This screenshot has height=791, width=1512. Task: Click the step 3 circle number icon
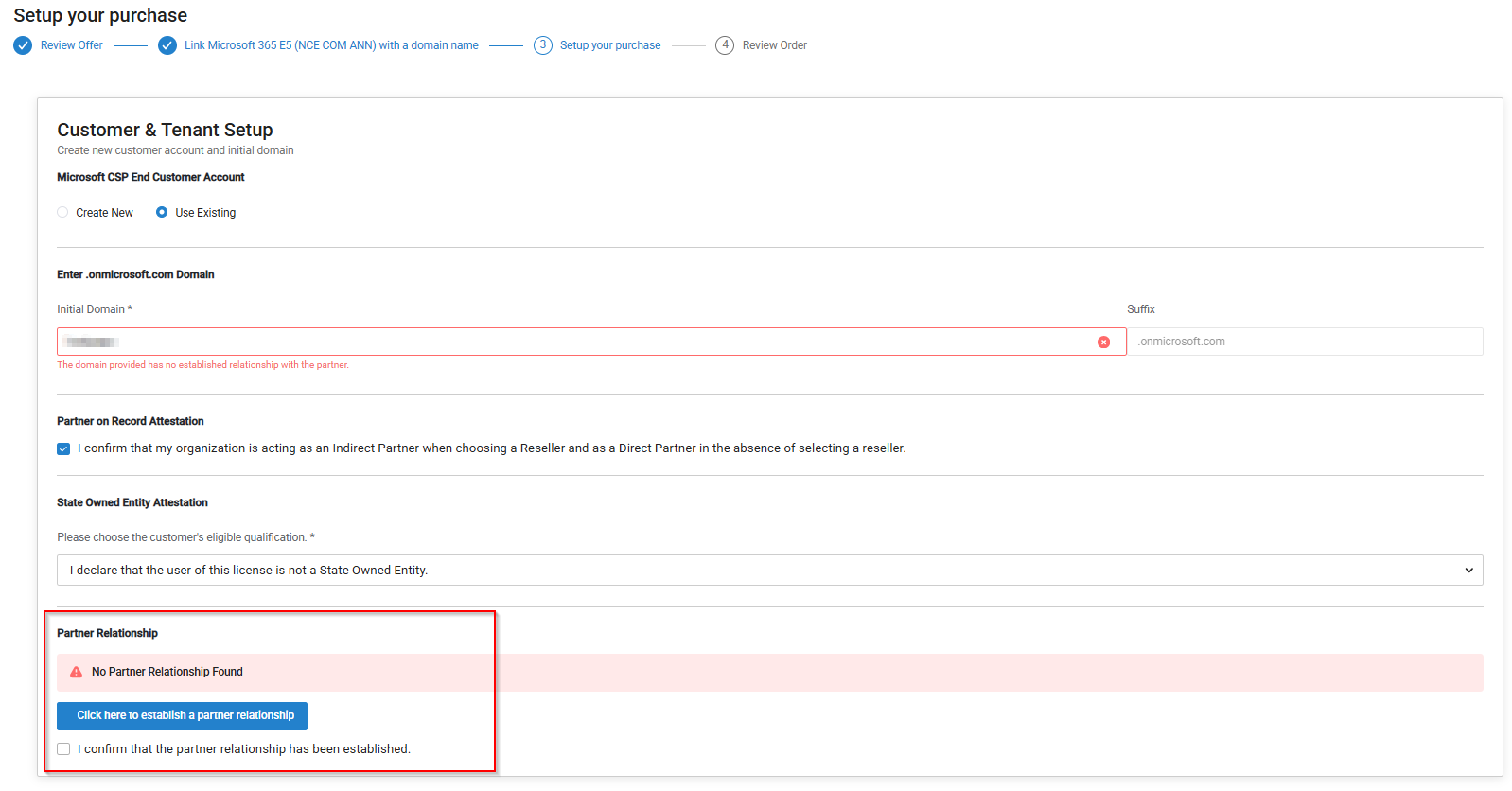[543, 45]
